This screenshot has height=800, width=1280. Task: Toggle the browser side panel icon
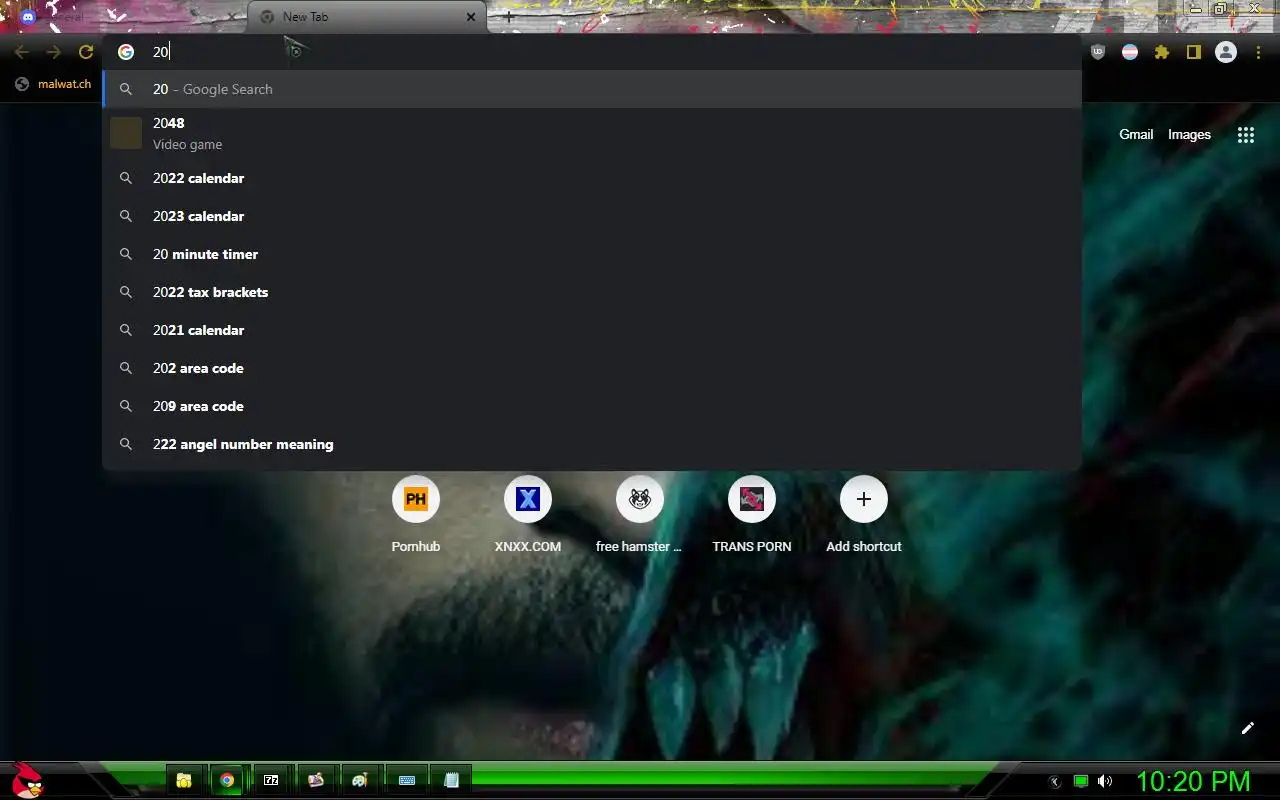coord(1193,52)
